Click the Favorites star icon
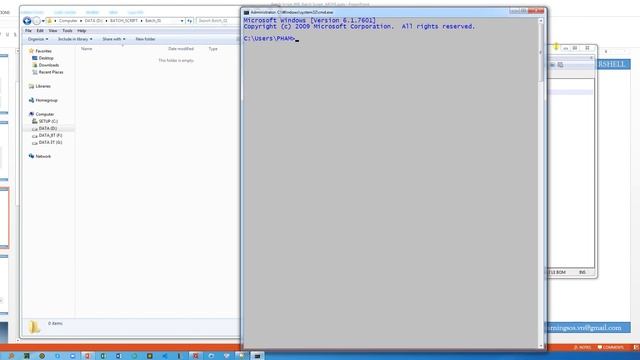This screenshot has height=360, width=640. (x=31, y=51)
